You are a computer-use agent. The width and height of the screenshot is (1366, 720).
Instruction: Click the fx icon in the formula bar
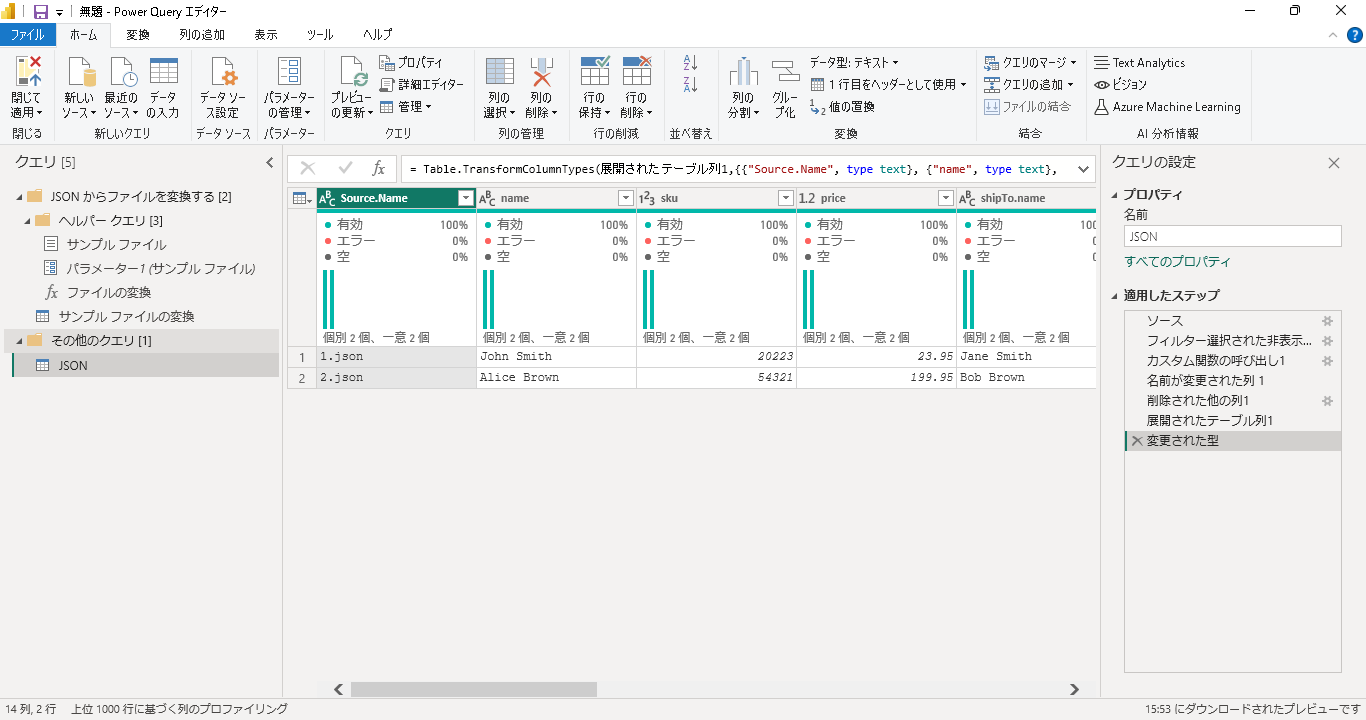click(x=378, y=169)
